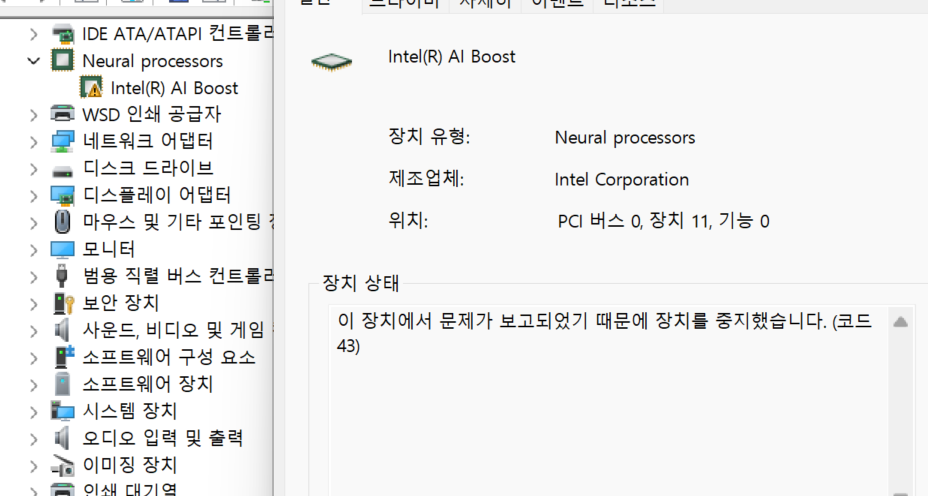928x496 pixels.
Task: Select the 이미징 장치 label
Action: pos(130,465)
